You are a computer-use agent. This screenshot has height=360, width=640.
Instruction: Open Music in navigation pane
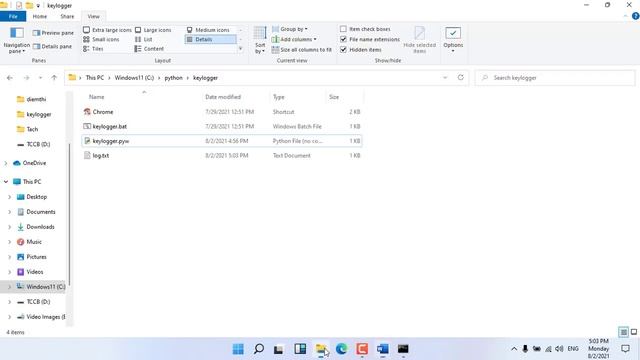pos(29,242)
